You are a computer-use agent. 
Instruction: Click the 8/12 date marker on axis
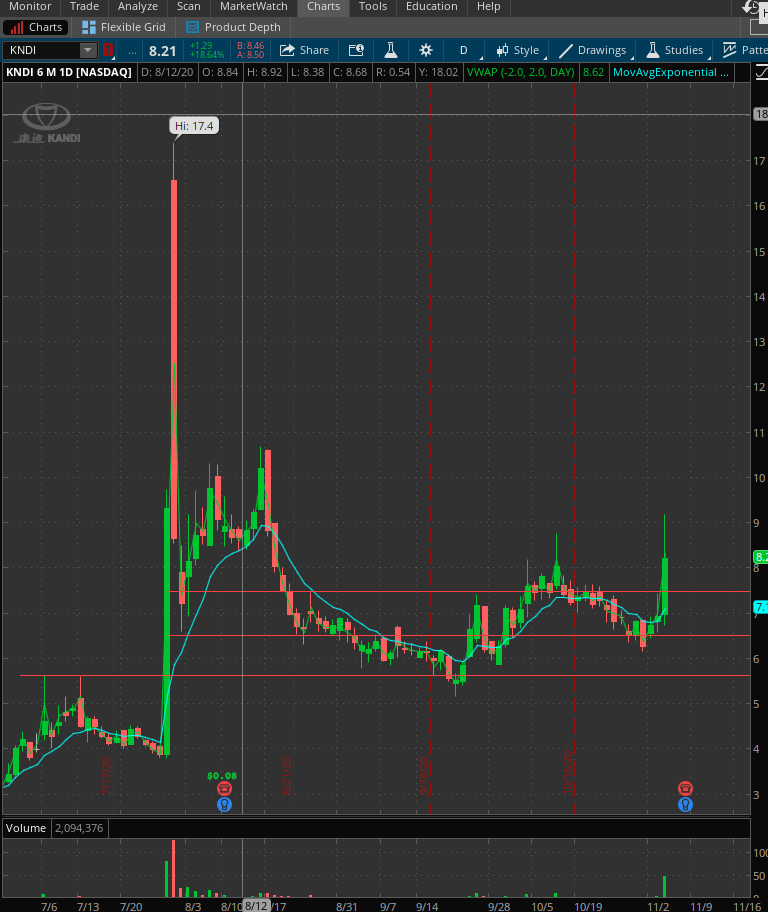point(255,906)
